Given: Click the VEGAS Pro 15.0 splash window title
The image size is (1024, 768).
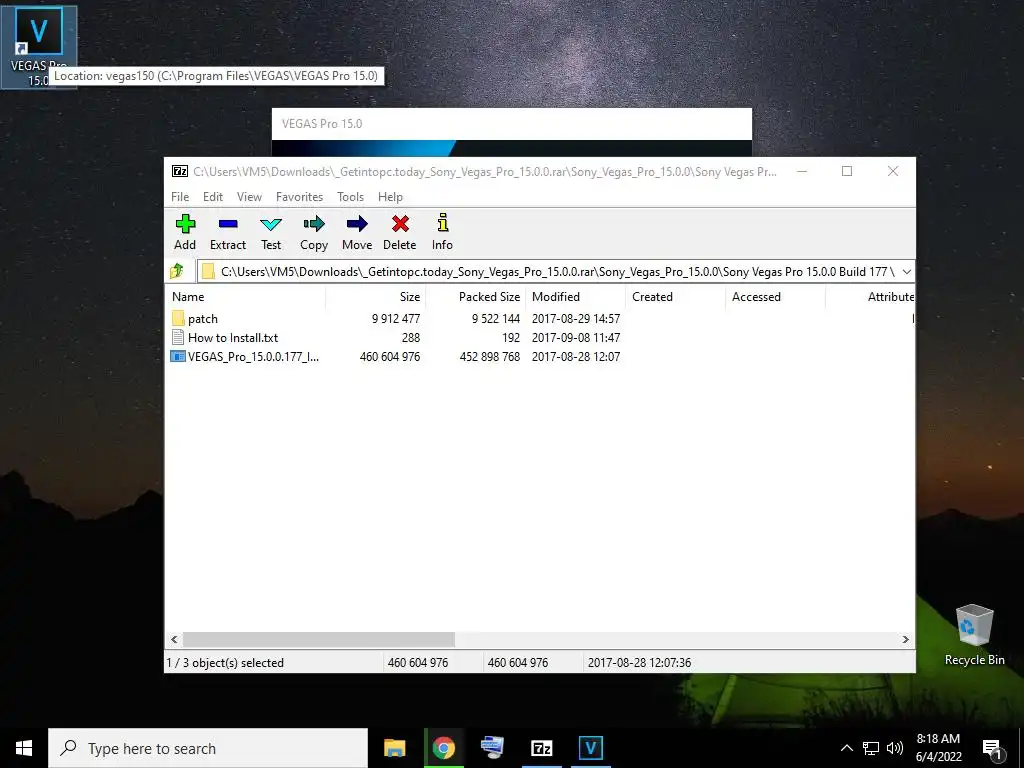Looking at the screenshot, I should [322, 124].
